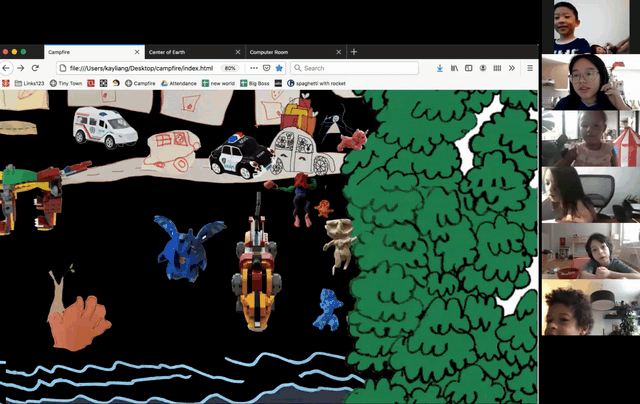Open the Attendance bookmark
The width and height of the screenshot is (640, 404).
pos(178,83)
